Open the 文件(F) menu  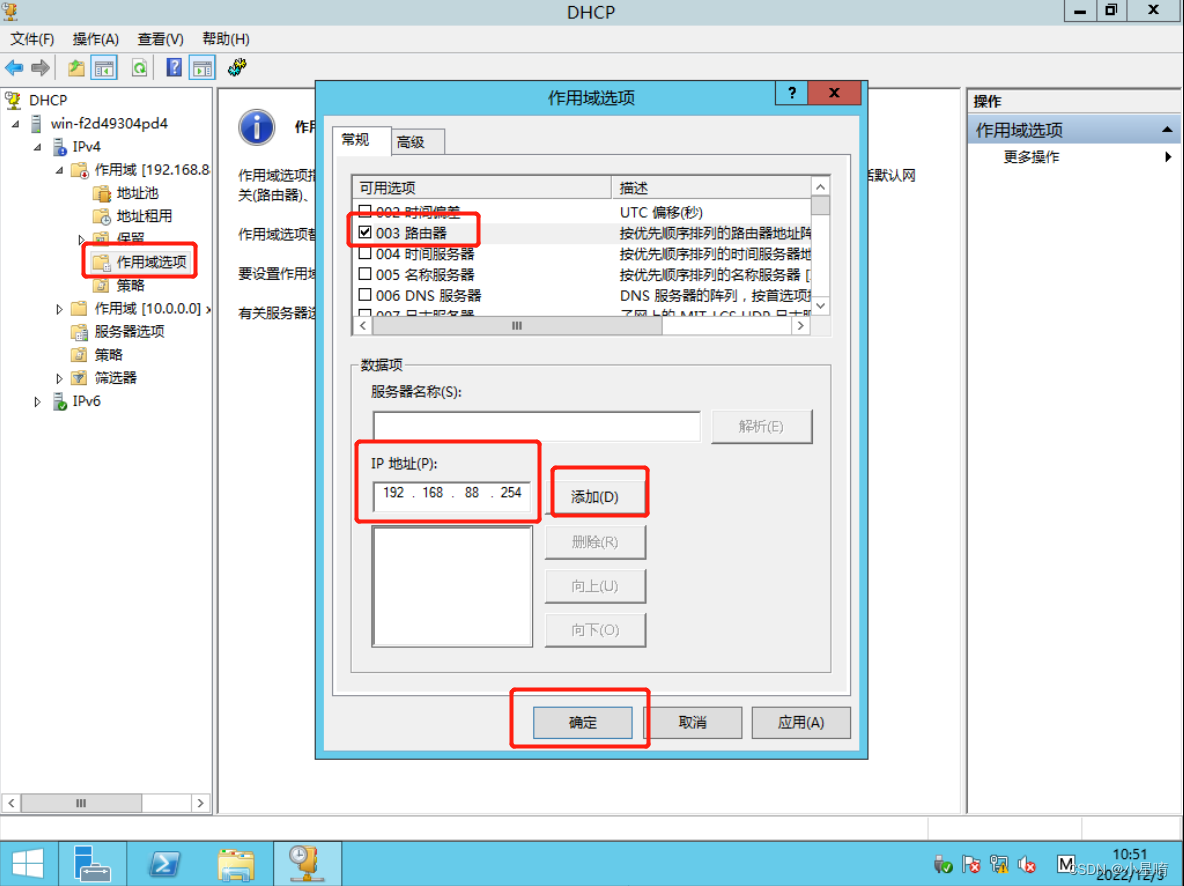[x=32, y=39]
